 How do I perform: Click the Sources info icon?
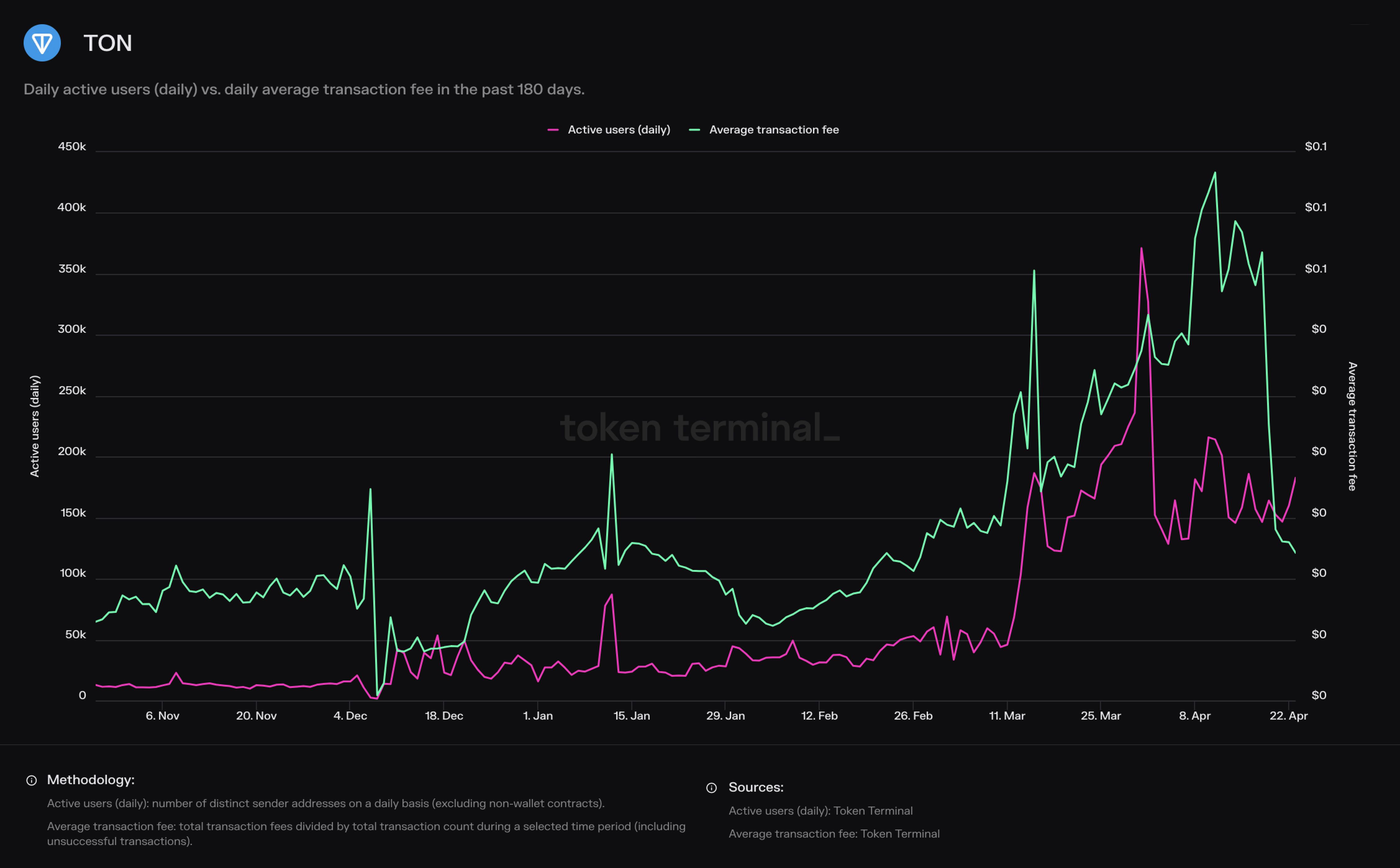[711, 788]
